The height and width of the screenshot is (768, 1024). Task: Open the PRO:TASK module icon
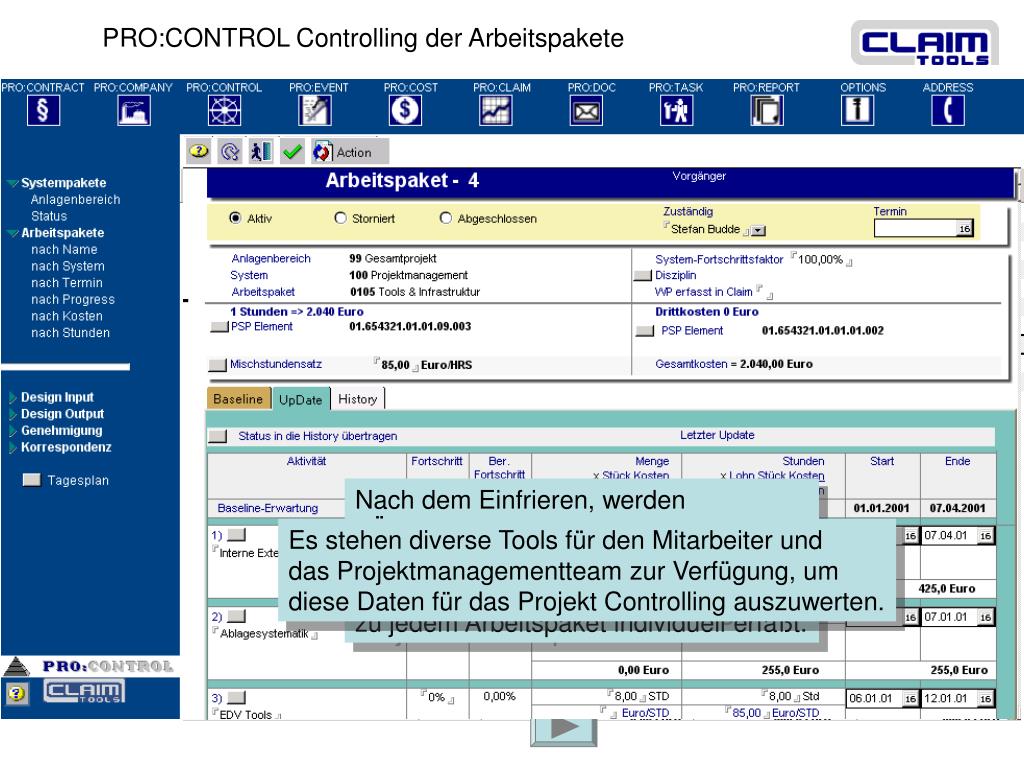tap(676, 110)
